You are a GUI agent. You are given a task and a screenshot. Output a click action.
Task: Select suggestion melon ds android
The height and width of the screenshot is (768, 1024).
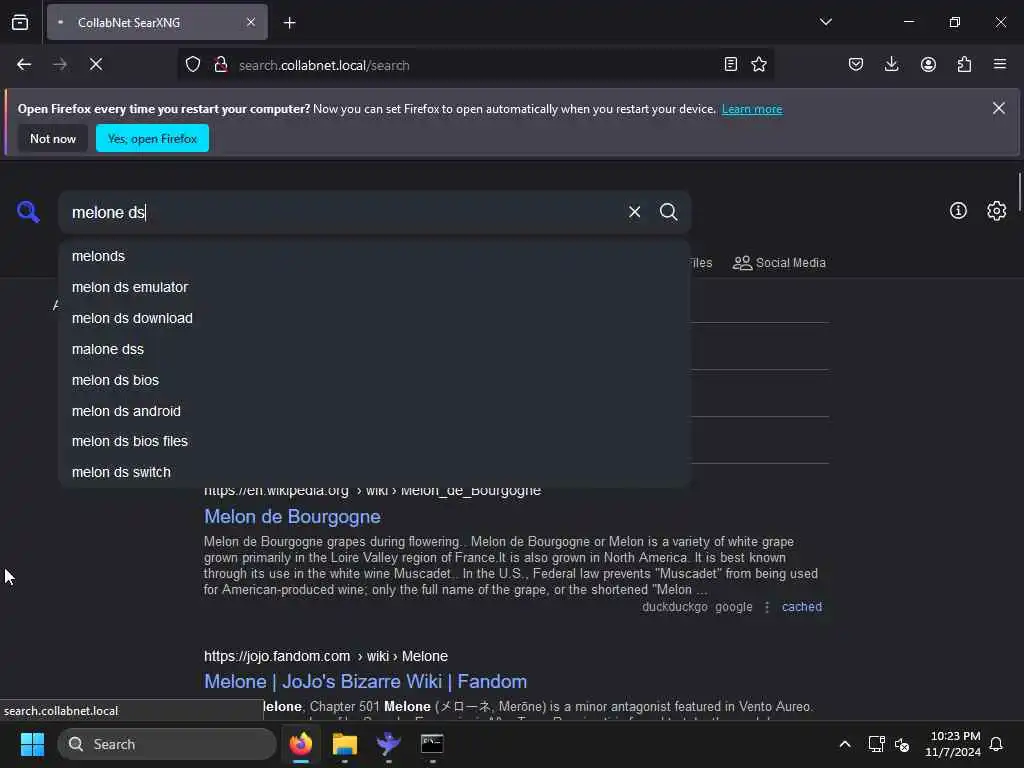click(x=374, y=411)
